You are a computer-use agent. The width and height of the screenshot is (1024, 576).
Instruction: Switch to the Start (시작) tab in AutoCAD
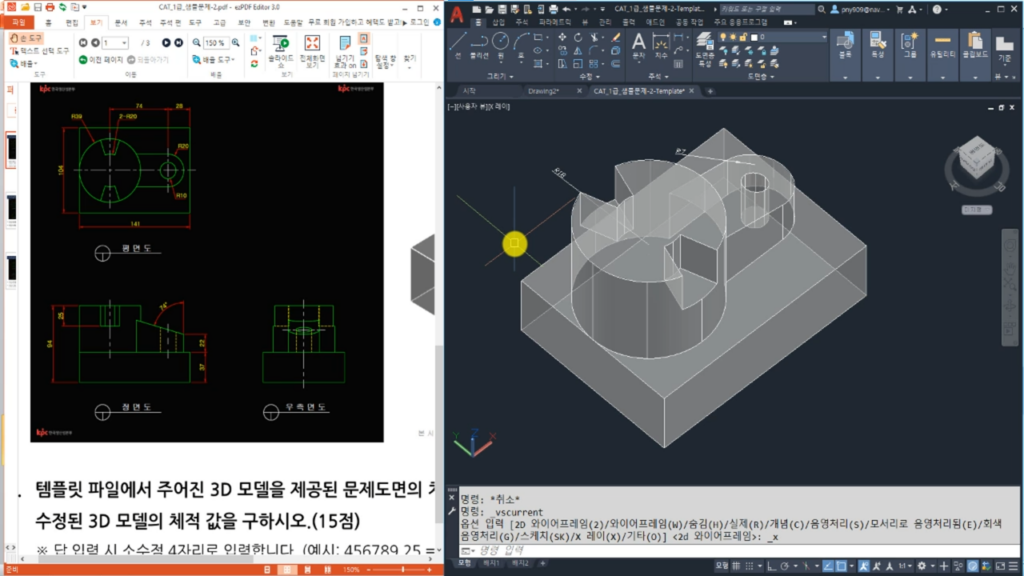point(469,91)
